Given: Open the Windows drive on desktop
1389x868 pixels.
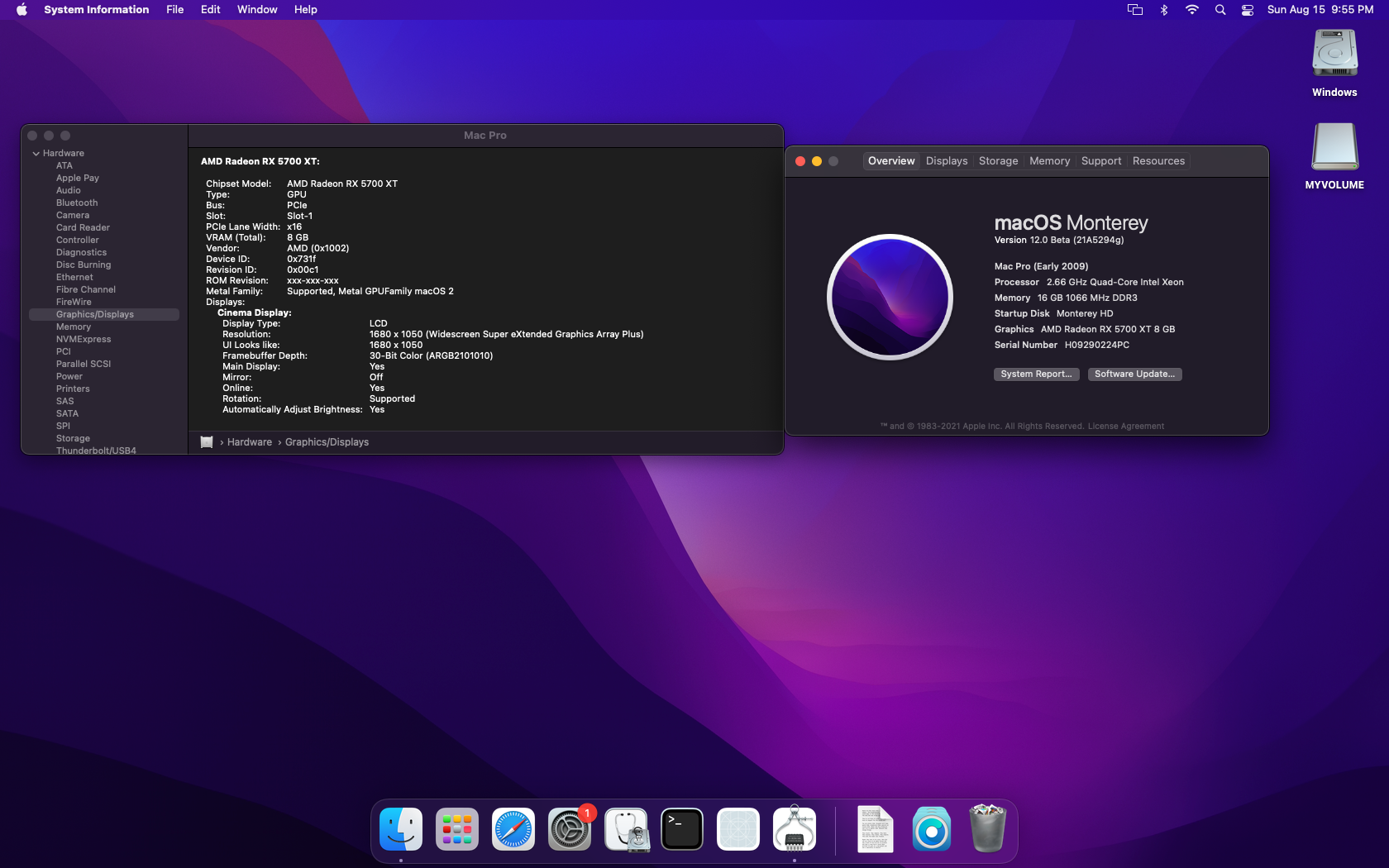Looking at the screenshot, I should point(1334,63).
